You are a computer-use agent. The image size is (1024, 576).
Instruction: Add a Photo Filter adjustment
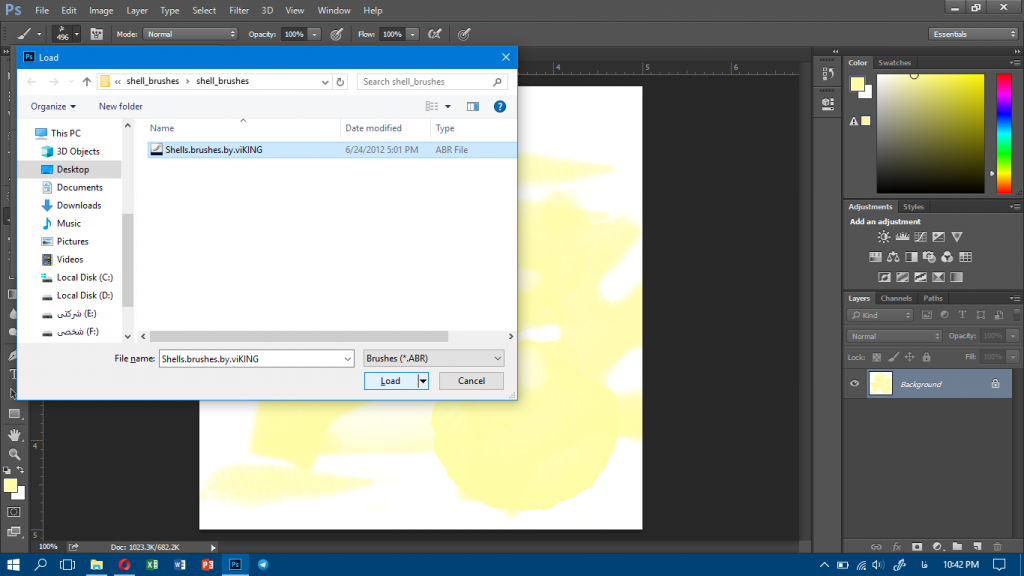[x=929, y=257]
